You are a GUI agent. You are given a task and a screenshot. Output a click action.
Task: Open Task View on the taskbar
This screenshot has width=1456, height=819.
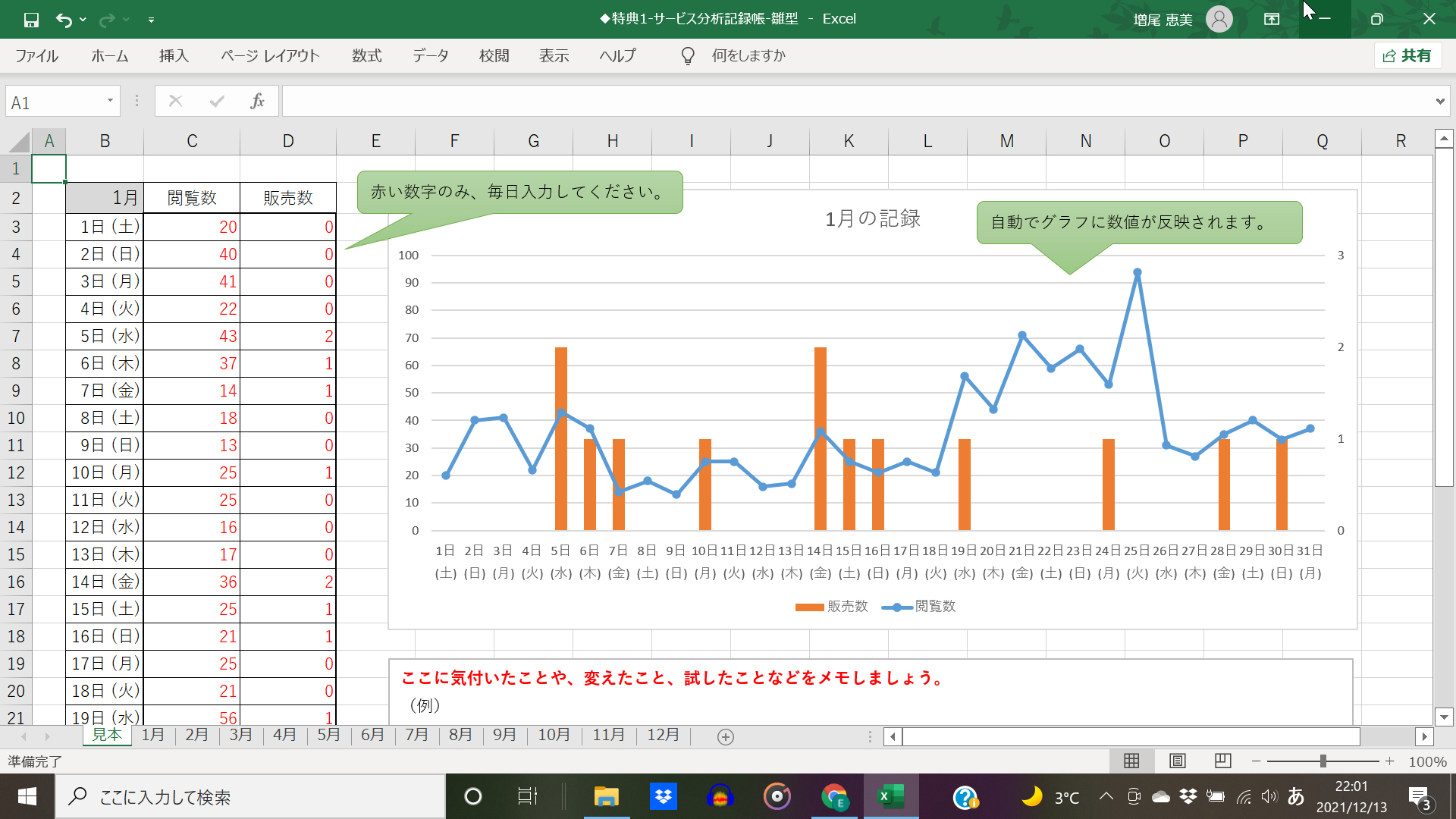coord(527,796)
